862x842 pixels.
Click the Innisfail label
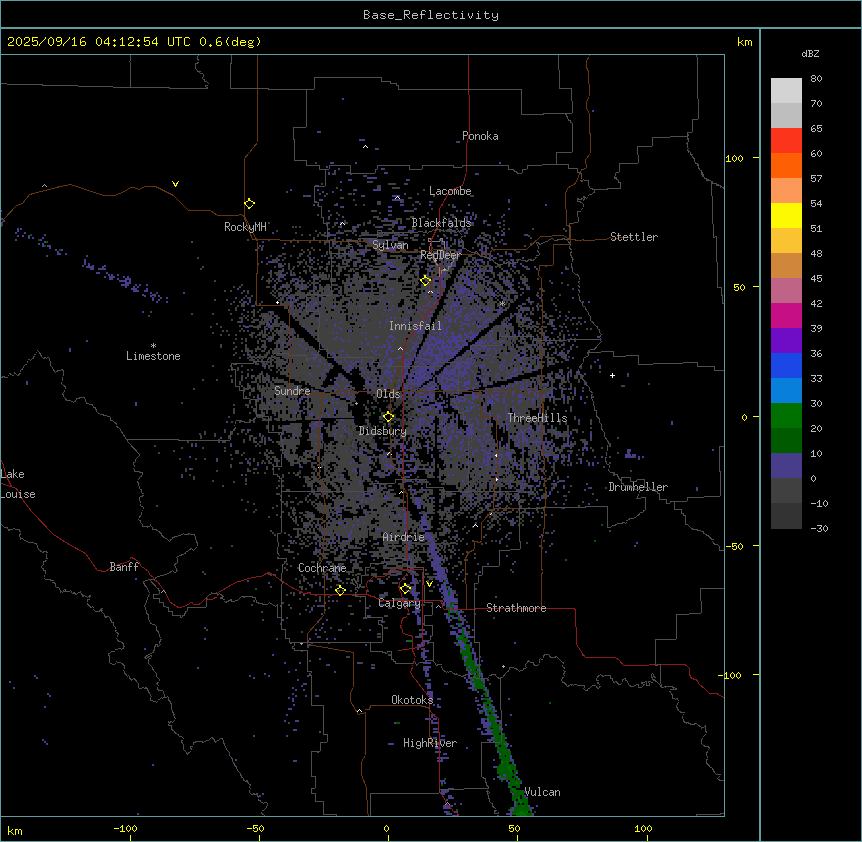[x=415, y=326]
